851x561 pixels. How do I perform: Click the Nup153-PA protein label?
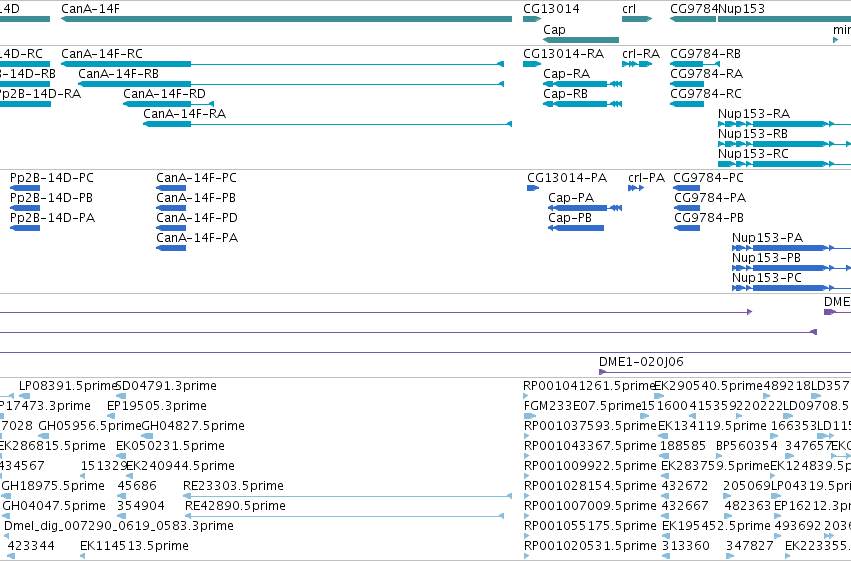767,238
